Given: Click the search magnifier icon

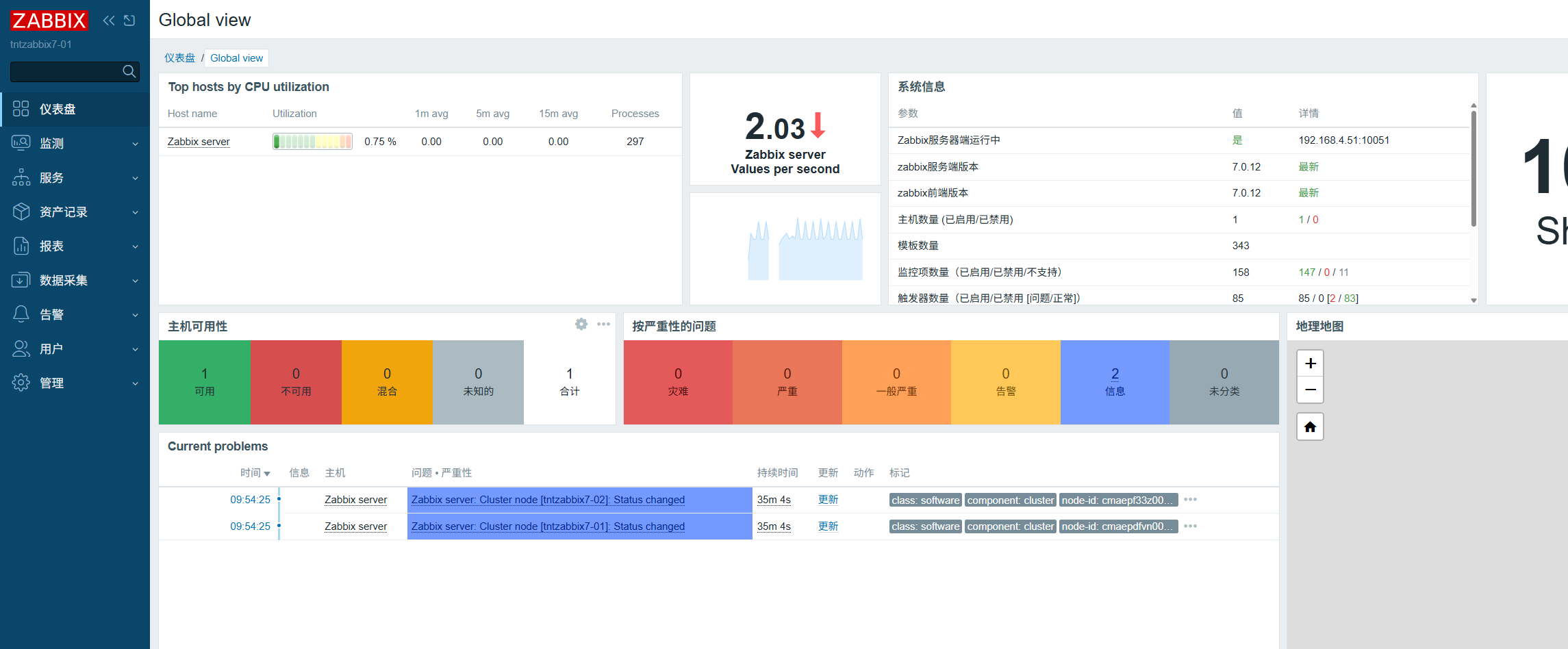Looking at the screenshot, I should click(x=129, y=71).
